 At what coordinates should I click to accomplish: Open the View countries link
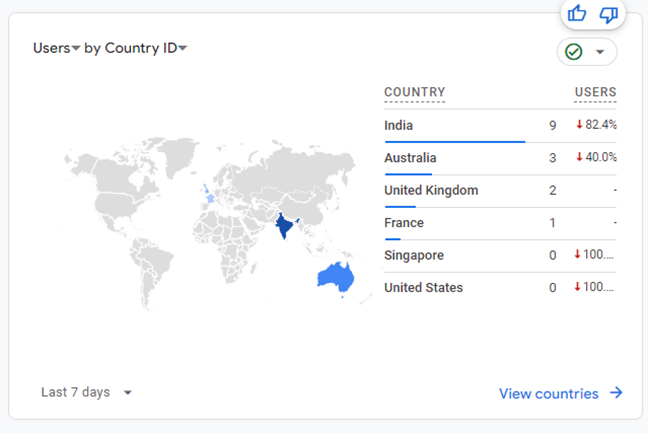coord(549,393)
